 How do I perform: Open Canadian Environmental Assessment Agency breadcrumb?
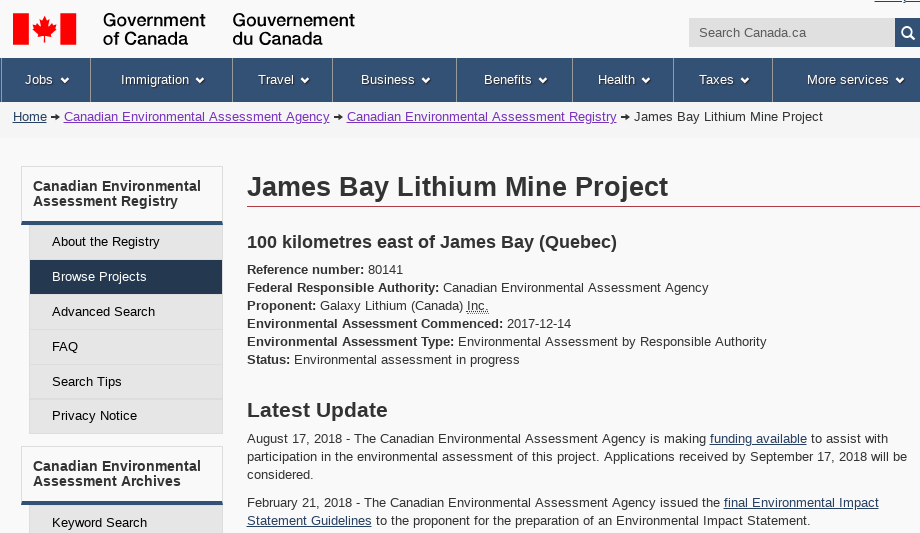coord(197,117)
